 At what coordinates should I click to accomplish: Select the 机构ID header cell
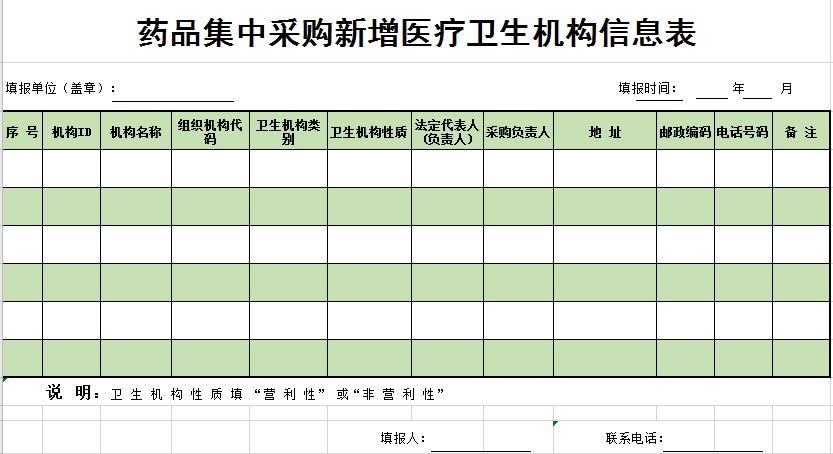[72, 131]
